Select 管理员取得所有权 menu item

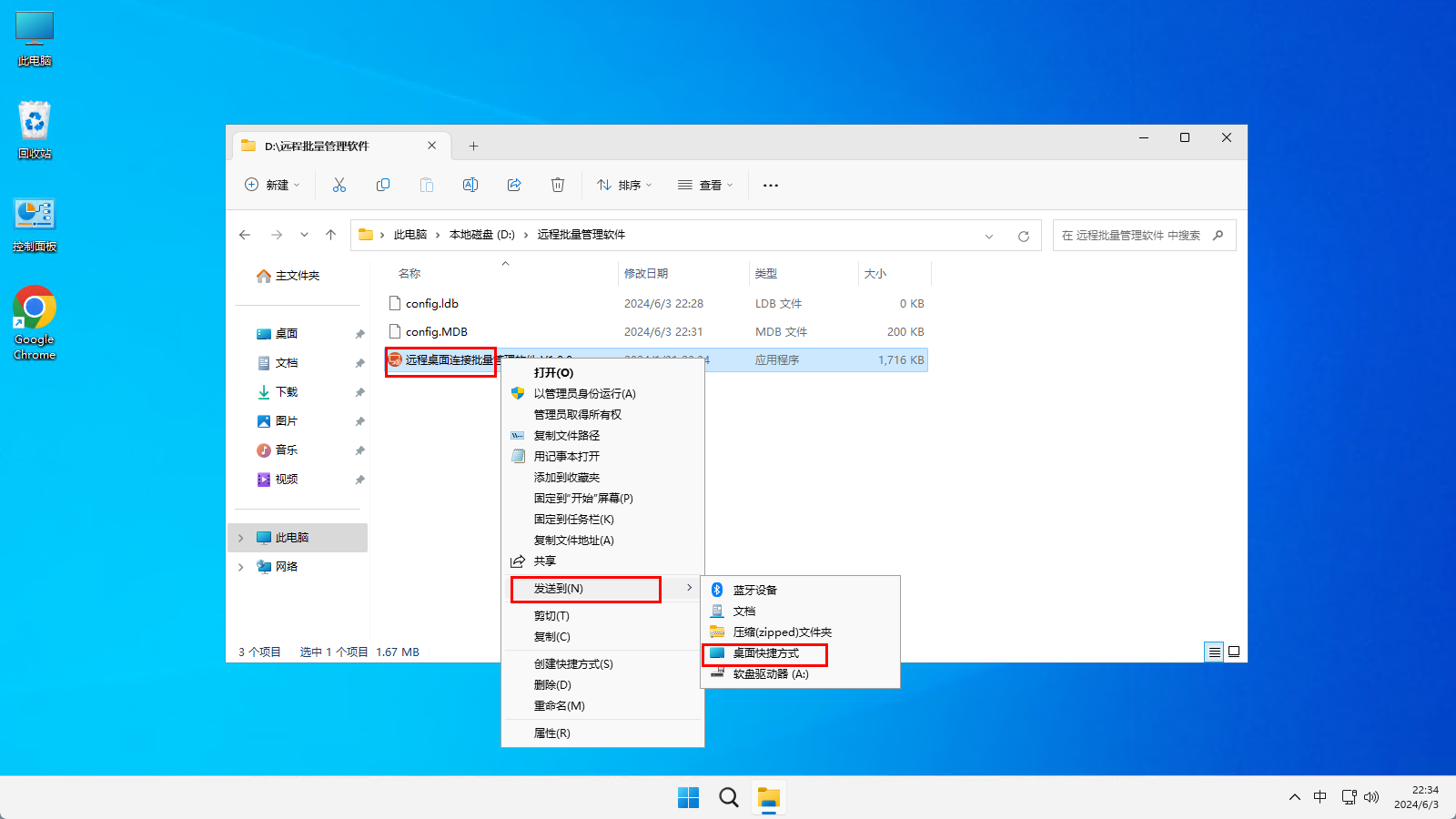pos(602,415)
